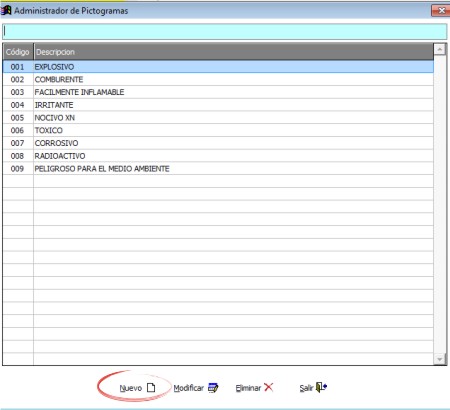Sort by the Descripcion column header
The image size is (450, 410).
coord(233,52)
